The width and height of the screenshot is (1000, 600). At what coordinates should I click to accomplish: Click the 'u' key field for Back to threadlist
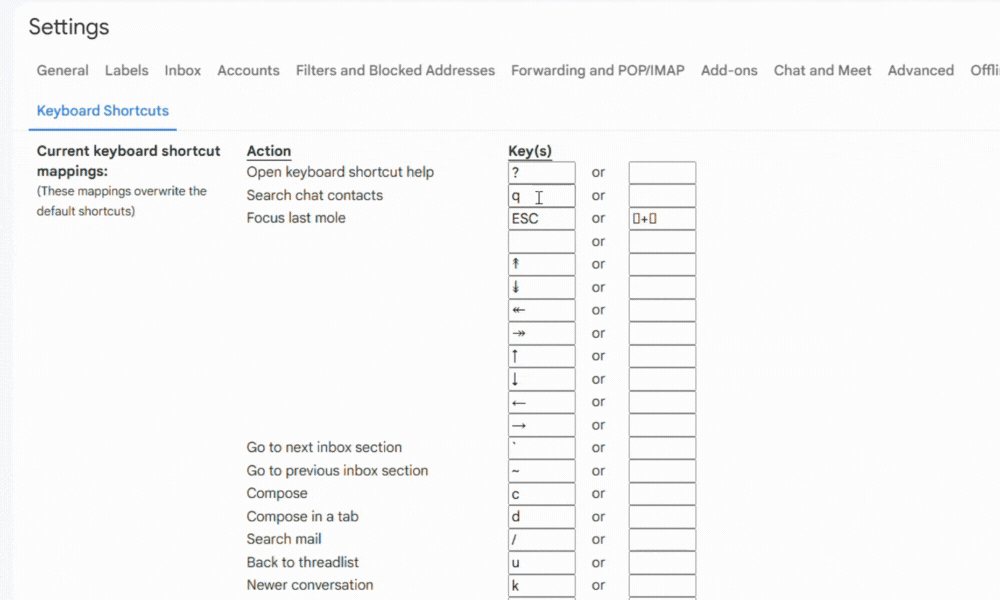click(541, 563)
